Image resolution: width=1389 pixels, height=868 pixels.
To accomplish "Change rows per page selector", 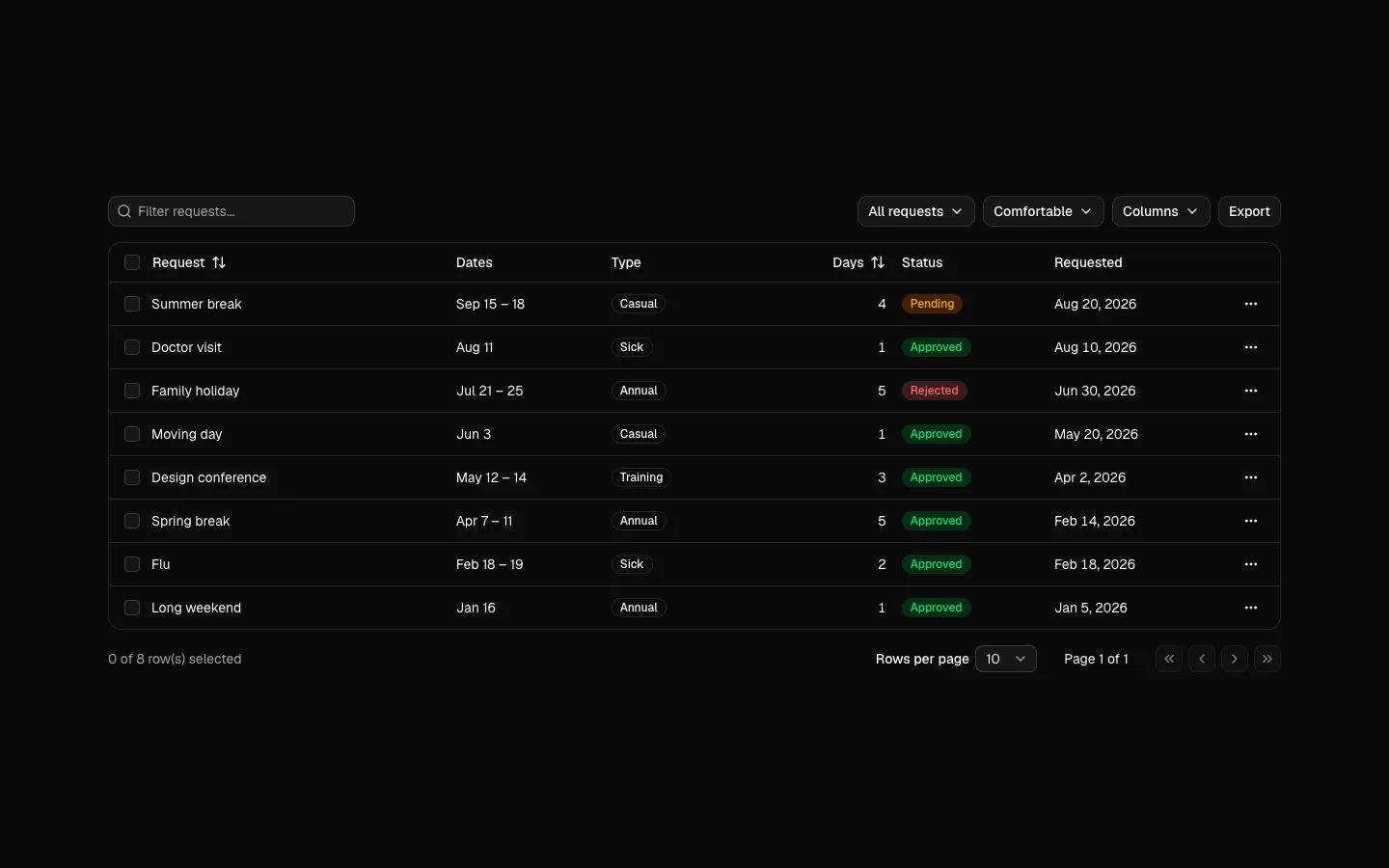I will pyautogui.click(x=1006, y=659).
